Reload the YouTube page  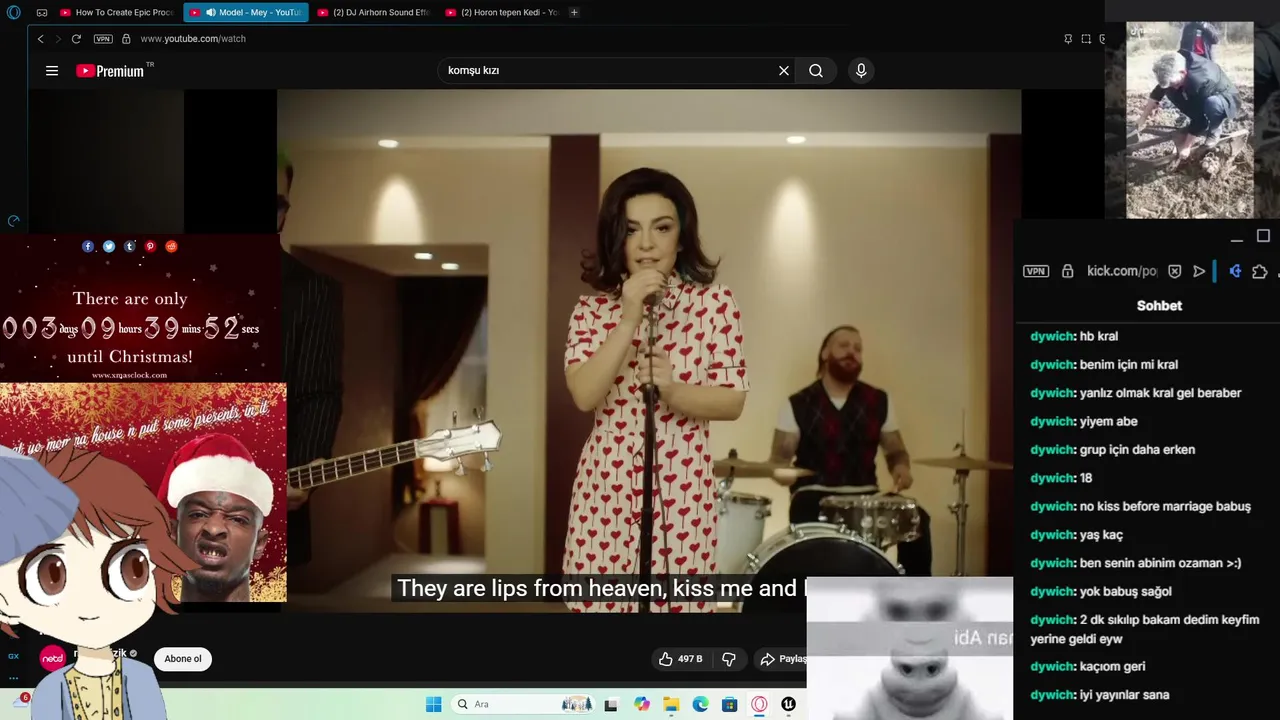tap(76, 39)
